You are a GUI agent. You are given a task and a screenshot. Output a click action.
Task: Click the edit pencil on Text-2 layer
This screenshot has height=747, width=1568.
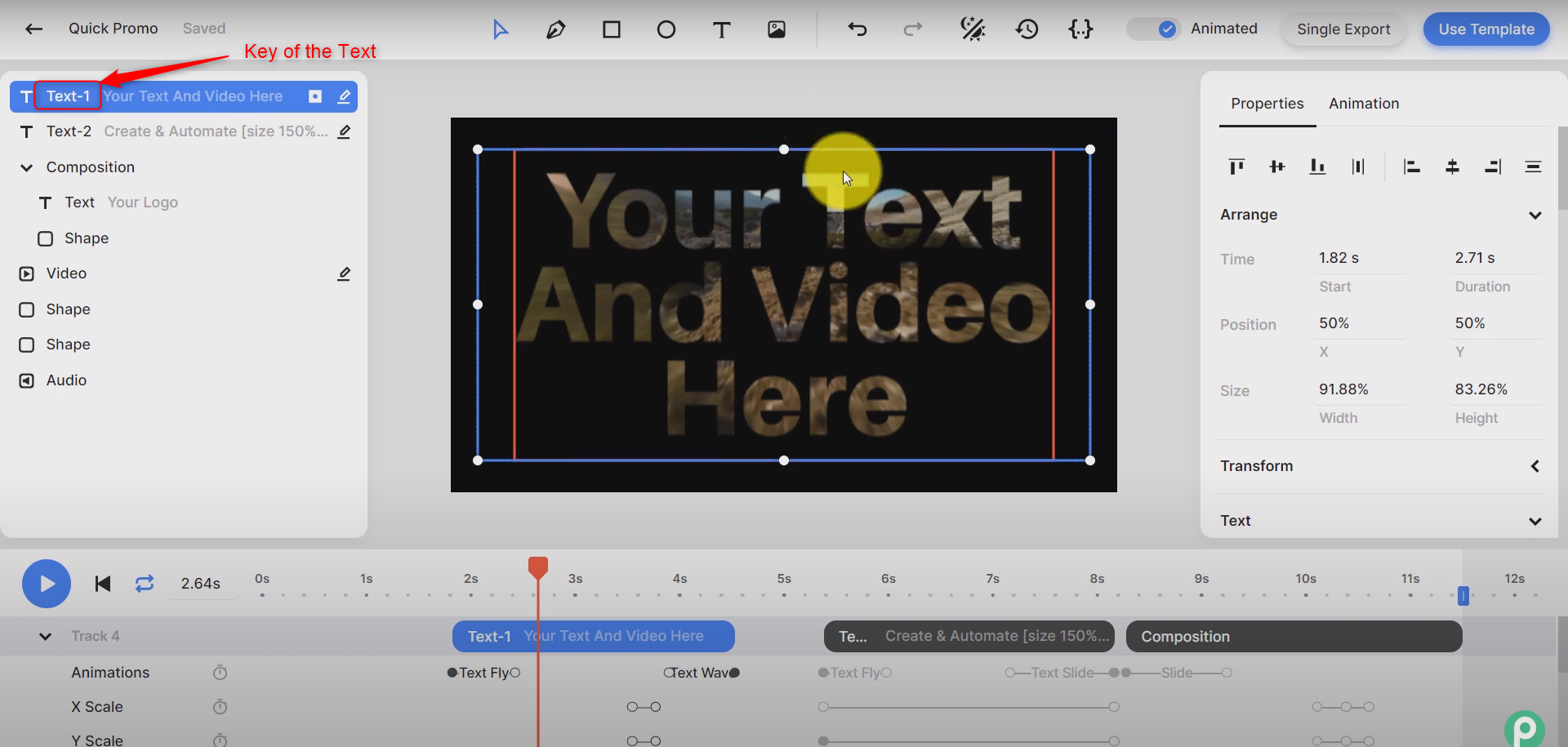[x=344, y=131]
